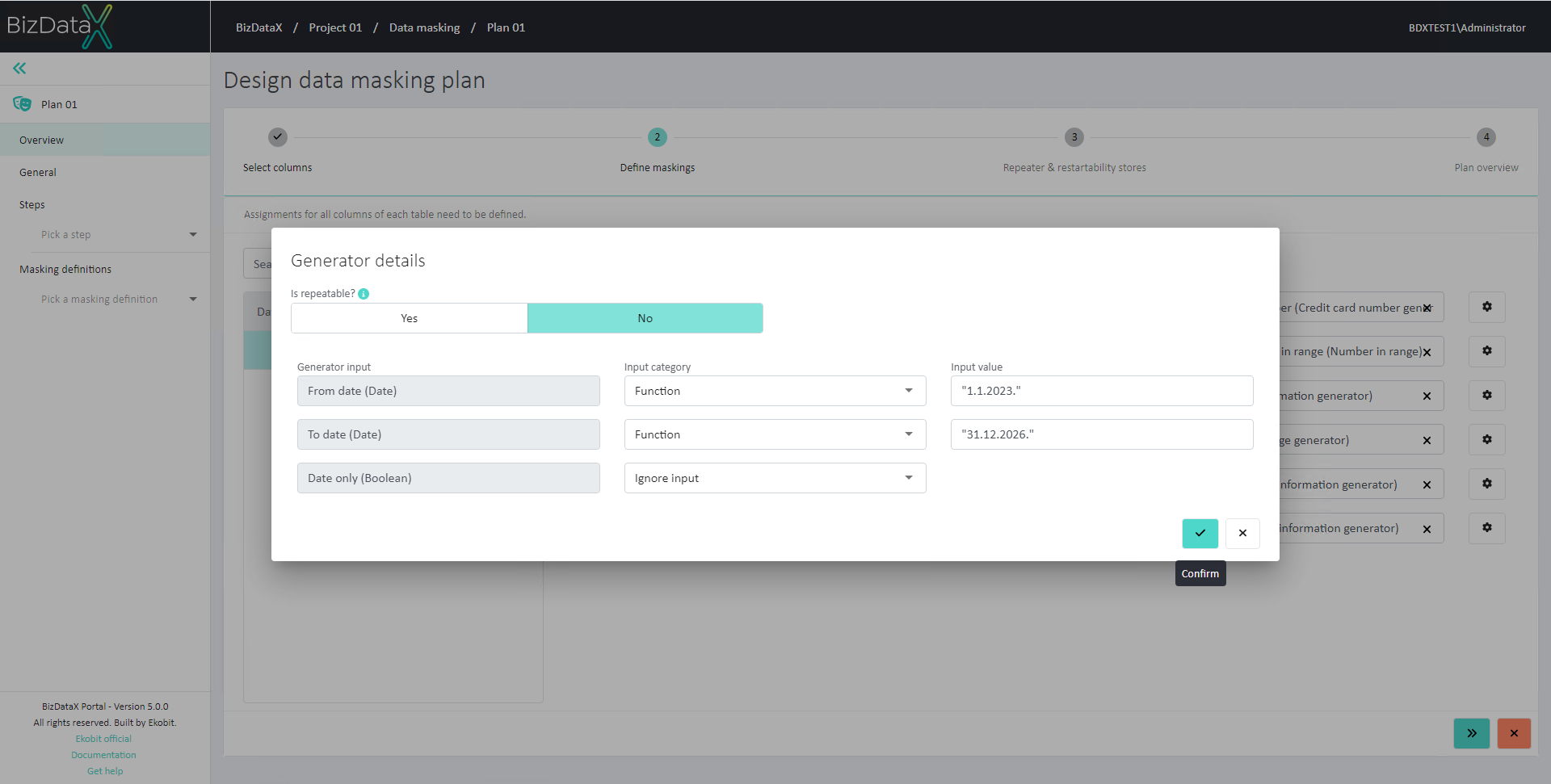Click the red cancel plan button
Screen dimensions: 1551x784
click(x=1514, y=733)
